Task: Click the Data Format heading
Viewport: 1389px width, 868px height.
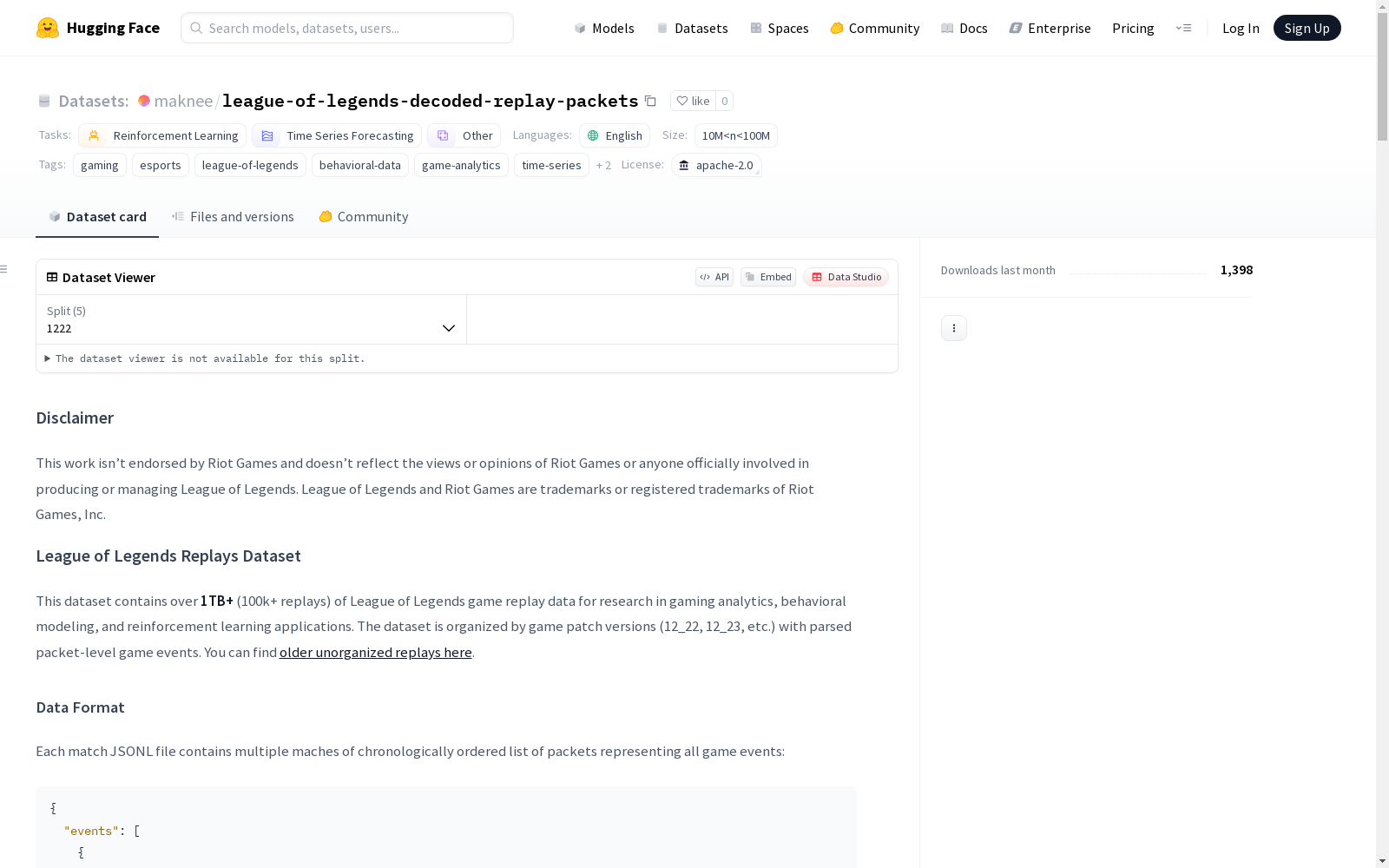Action: (x=80, y=707)
